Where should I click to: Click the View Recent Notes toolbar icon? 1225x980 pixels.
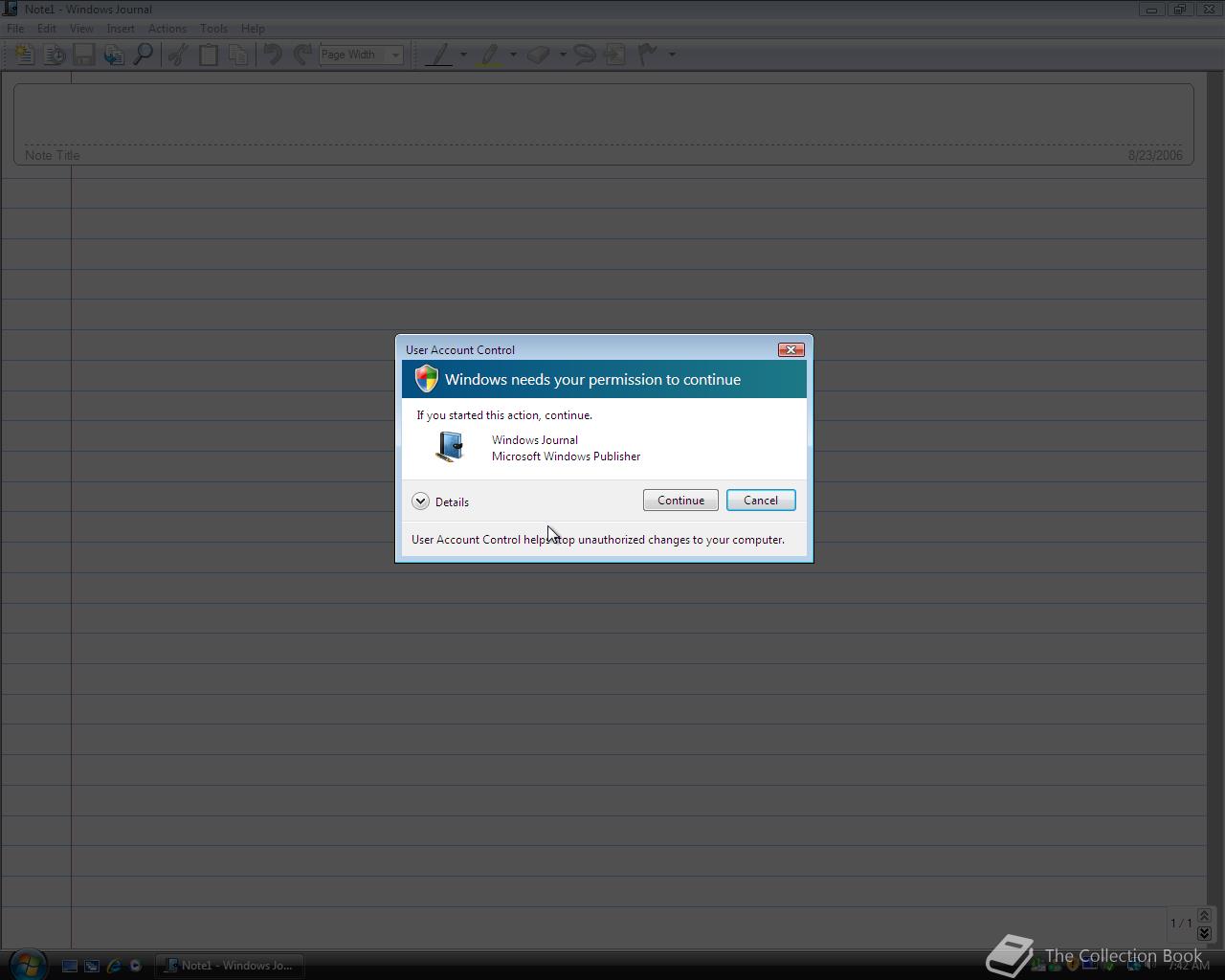(55, 55)
